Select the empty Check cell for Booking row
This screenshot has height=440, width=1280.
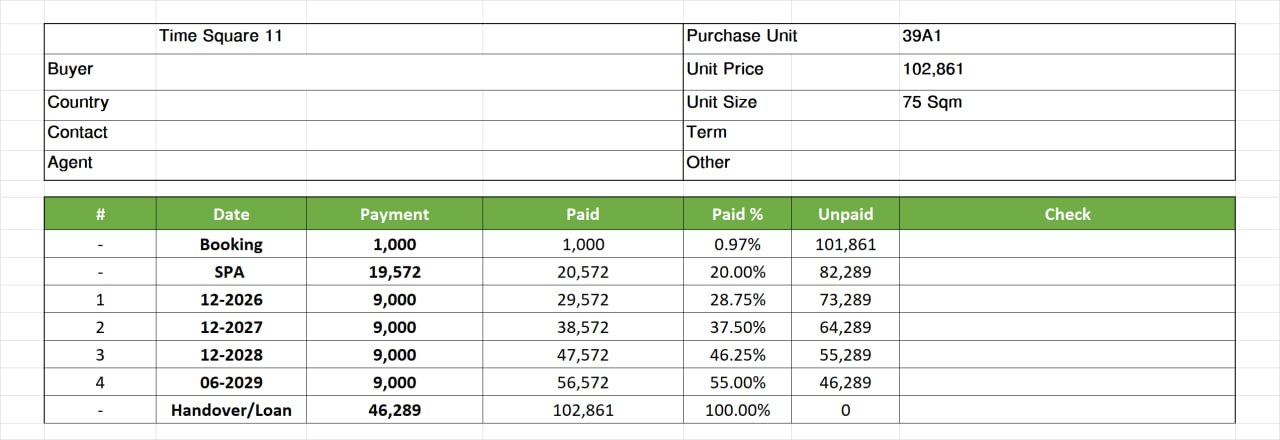[1067, 244]
